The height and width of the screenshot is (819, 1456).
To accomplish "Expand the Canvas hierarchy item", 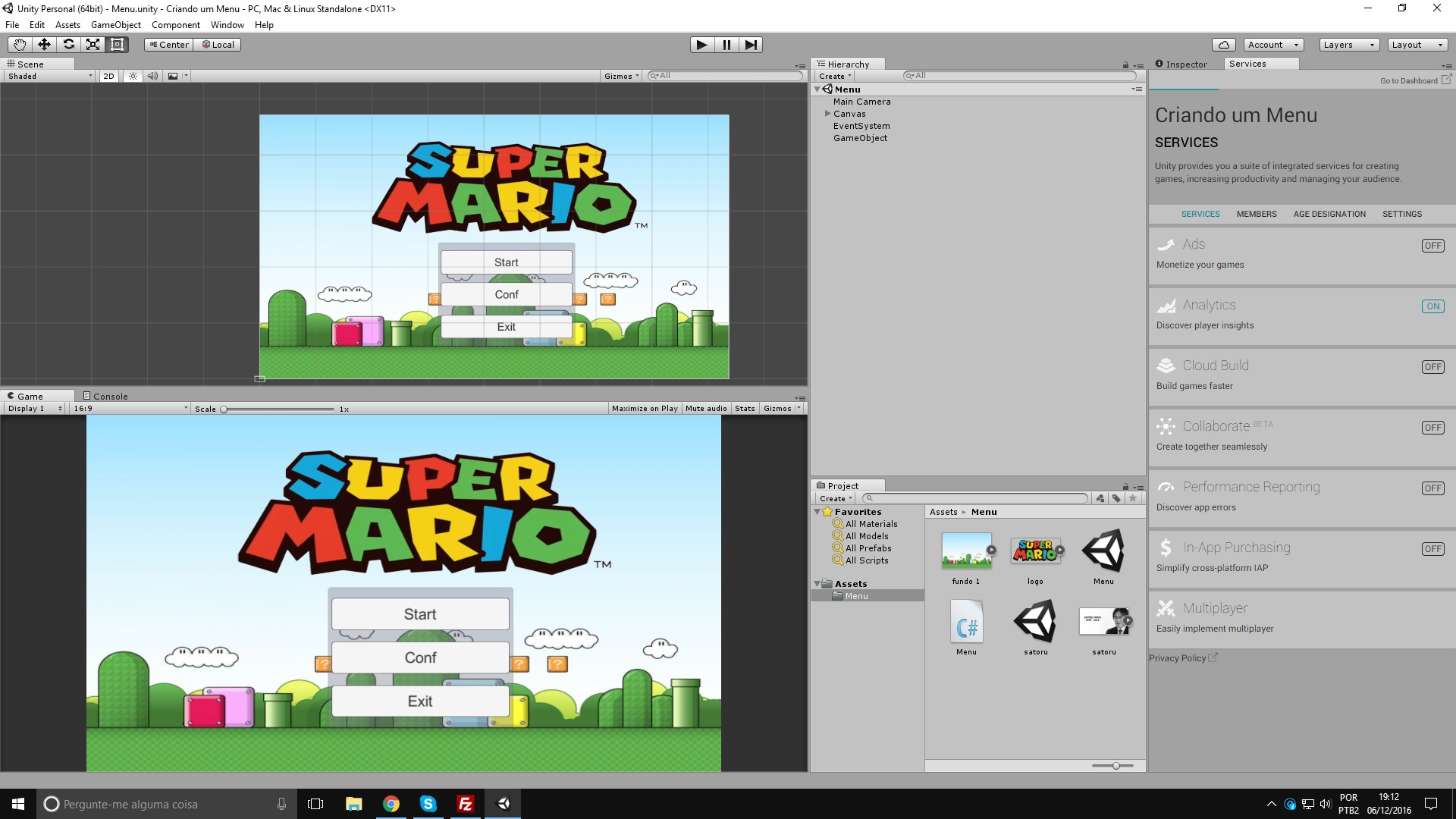I will (x=828, y=114).
